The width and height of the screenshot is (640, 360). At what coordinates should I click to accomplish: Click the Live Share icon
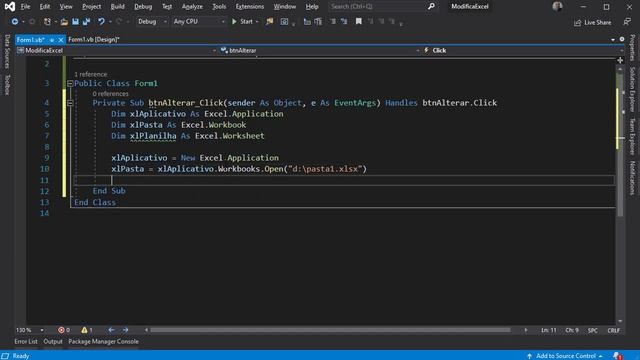tap(577, 23)
